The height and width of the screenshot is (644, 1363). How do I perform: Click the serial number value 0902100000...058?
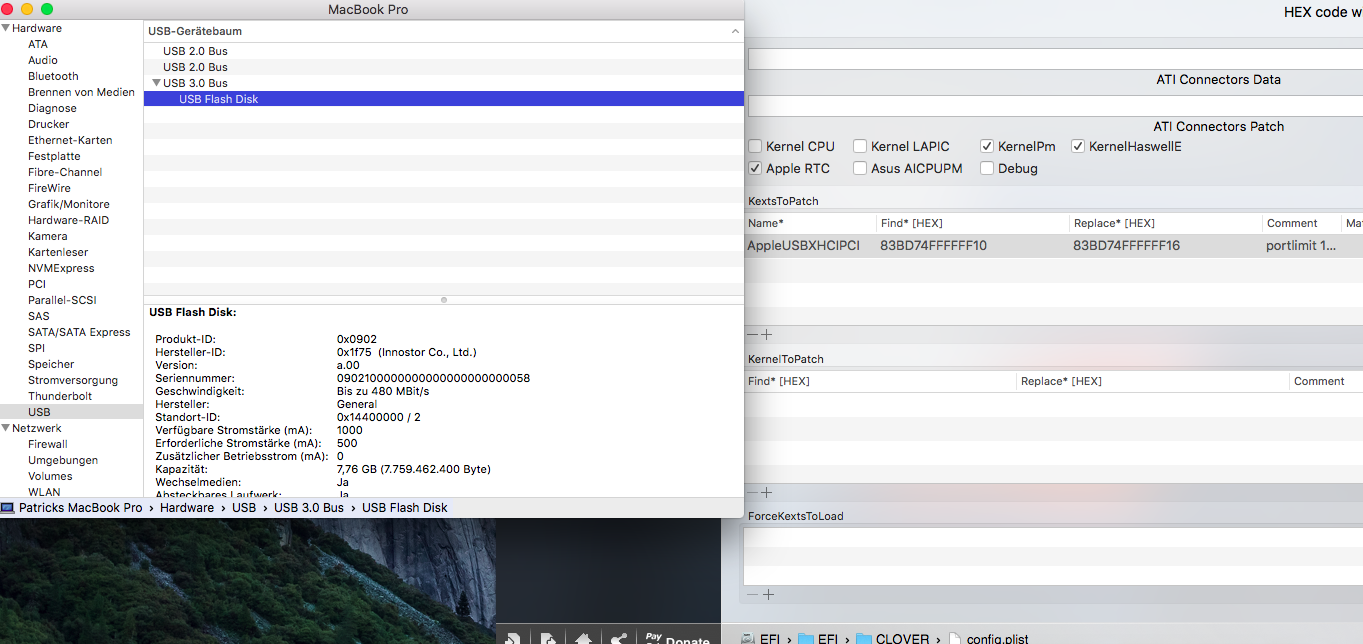pyautogui.click(x=433, y=378)
